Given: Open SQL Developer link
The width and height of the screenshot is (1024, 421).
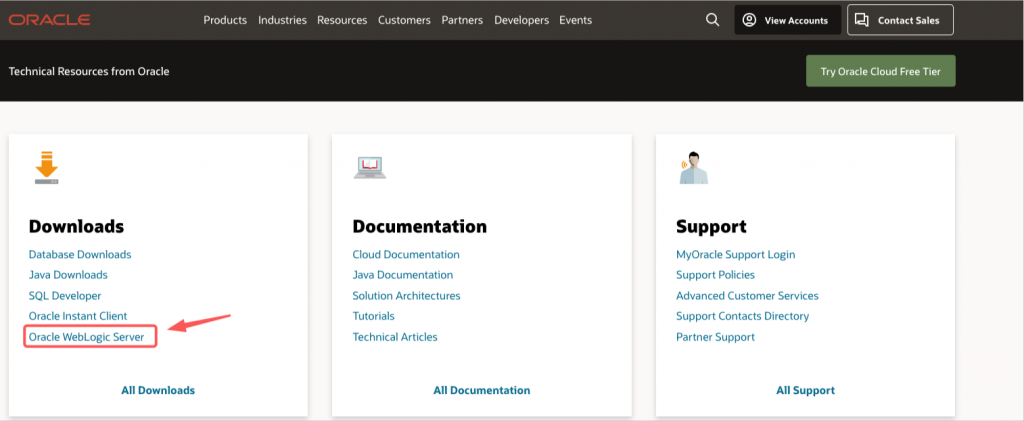Looking at the screenshot, I should coord(65,296).
